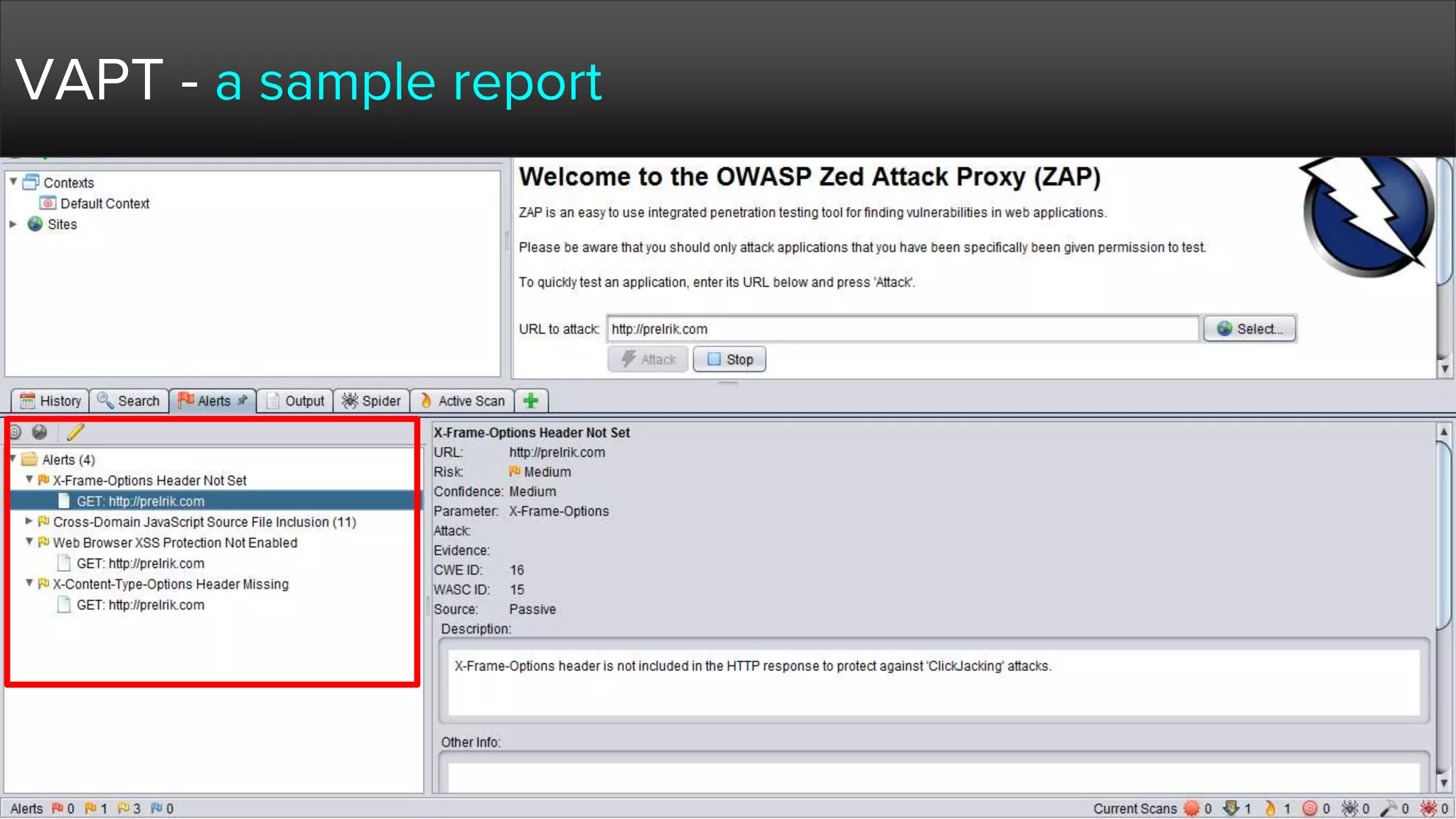Expand Cross-Domain JavaScript Source File Inclusion
This screenshot has width=1456, height=819.
click(29, 521)
